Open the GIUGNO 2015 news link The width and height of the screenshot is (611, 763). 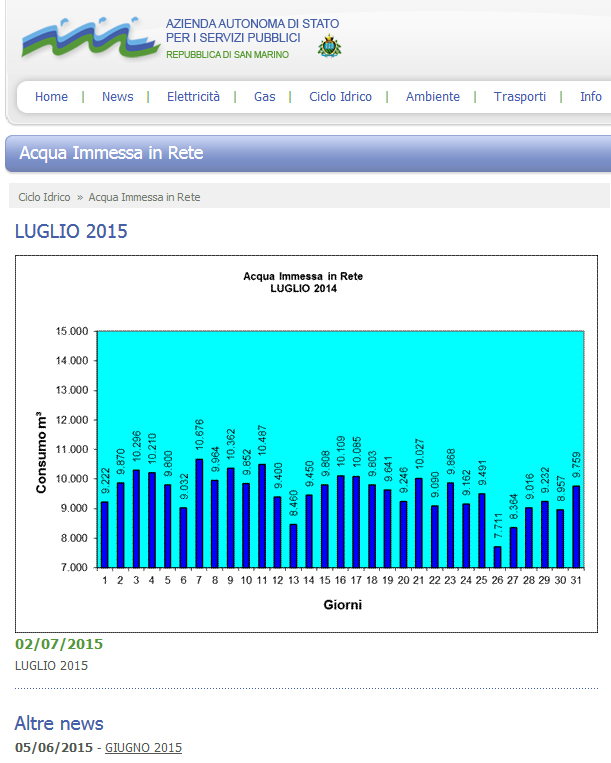pos(143,747)
